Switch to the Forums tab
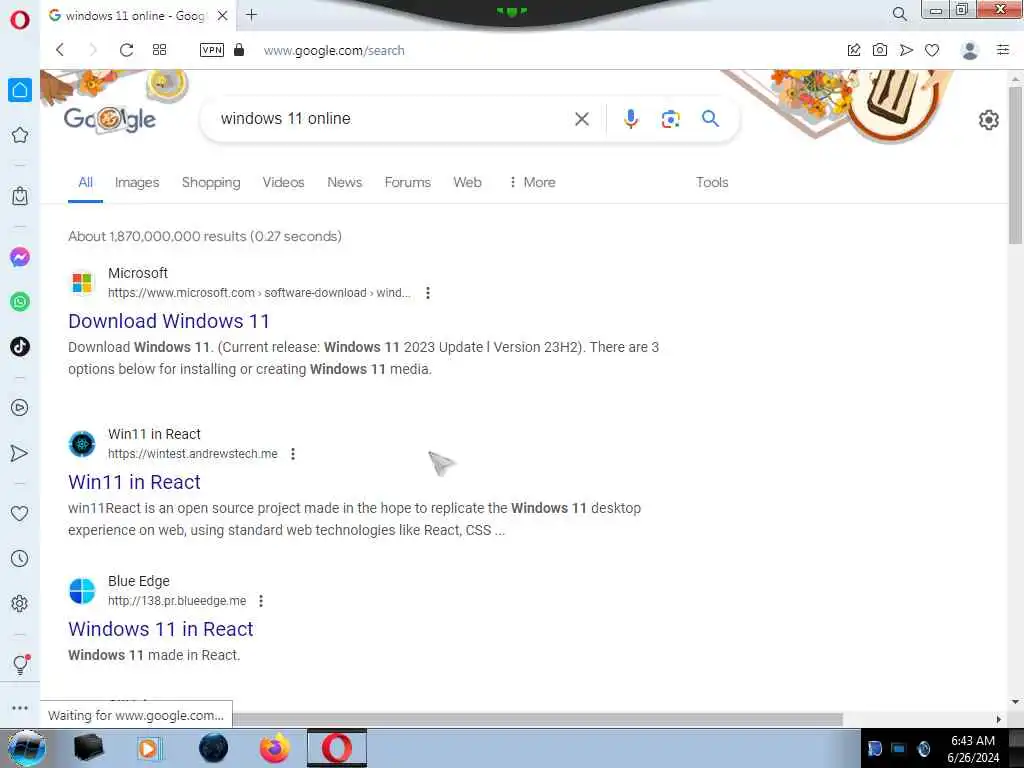Image resolution: width=1024 pixels, height=768 pixels. pyautogui.click(x=408, y=182)
